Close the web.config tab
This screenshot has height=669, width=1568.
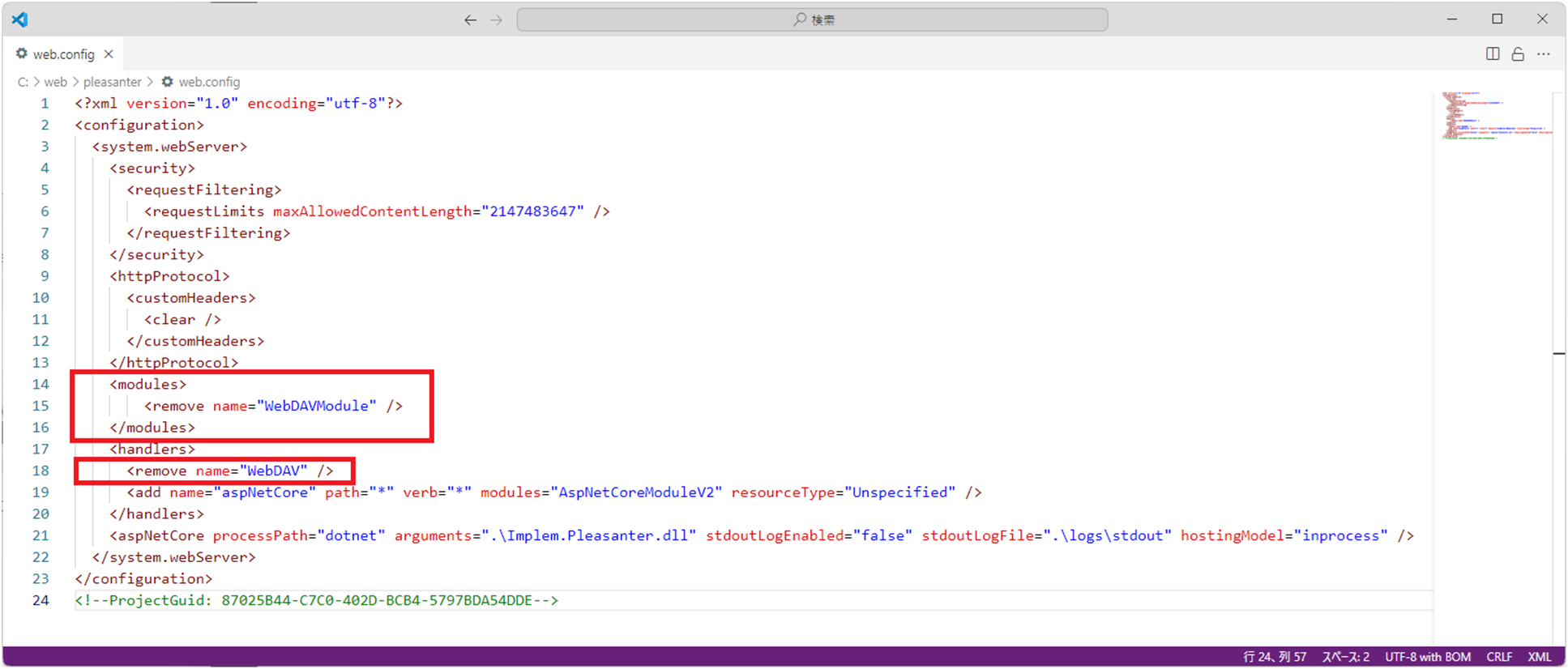pos(109,54)
